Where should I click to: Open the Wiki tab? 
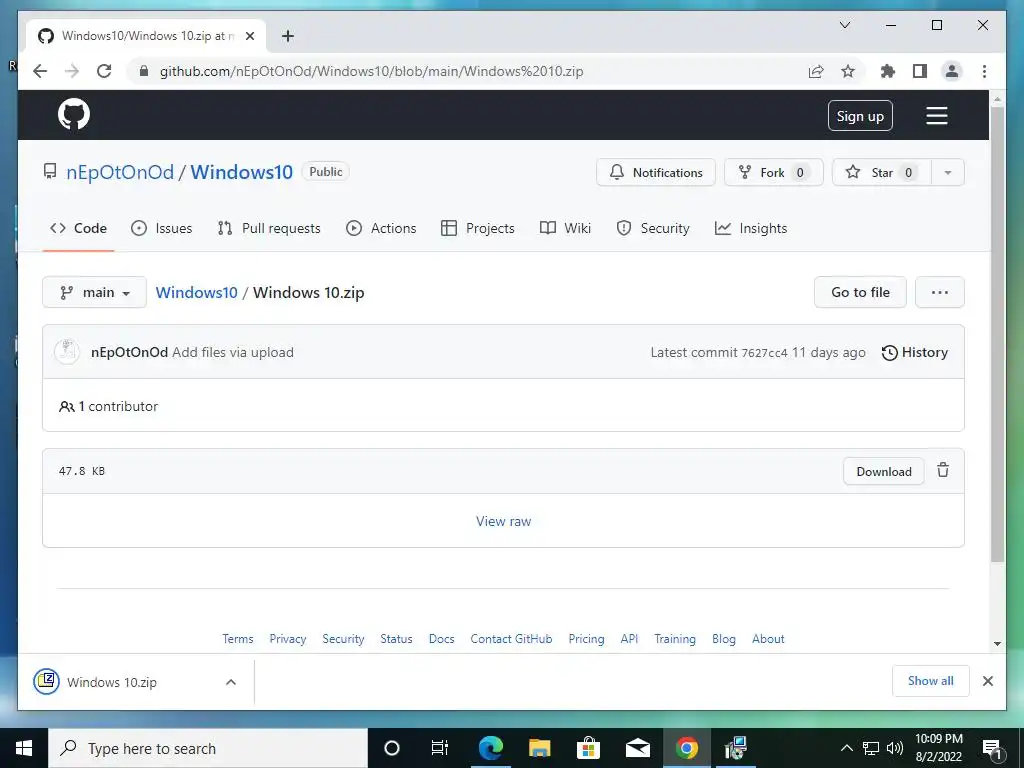coord(566,228)
